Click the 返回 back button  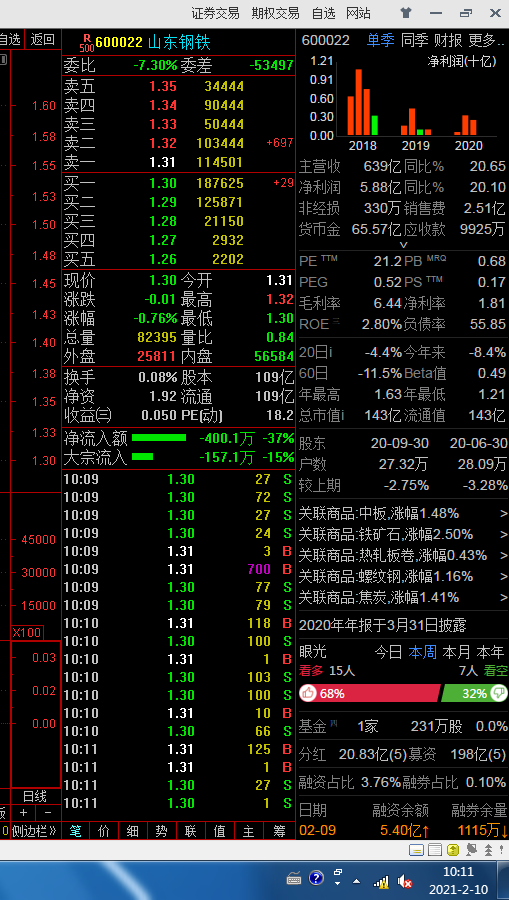[x=42, y=40]
